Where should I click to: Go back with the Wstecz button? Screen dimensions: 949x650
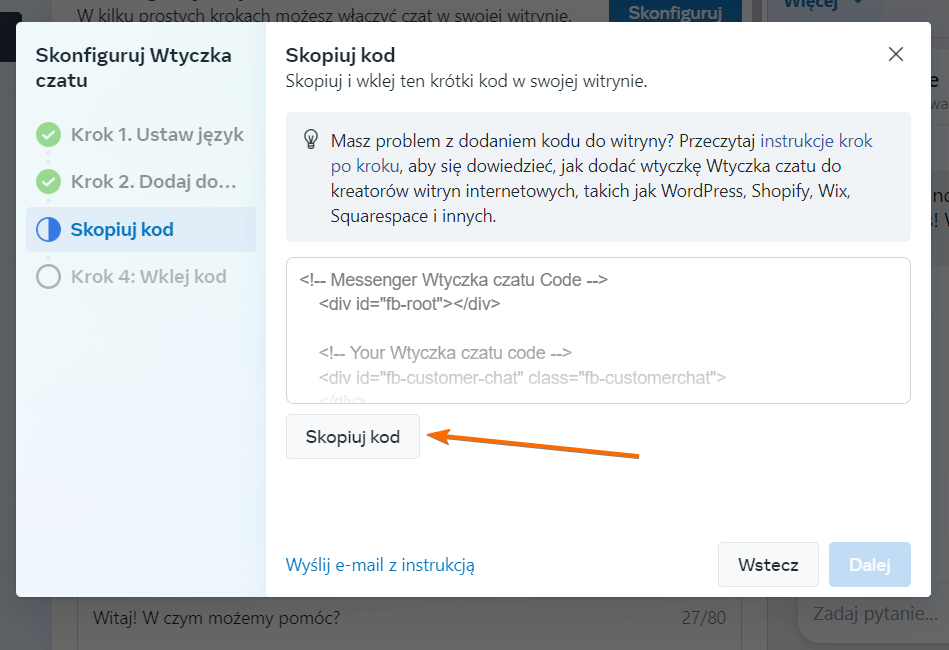click(x=768, y=565)
